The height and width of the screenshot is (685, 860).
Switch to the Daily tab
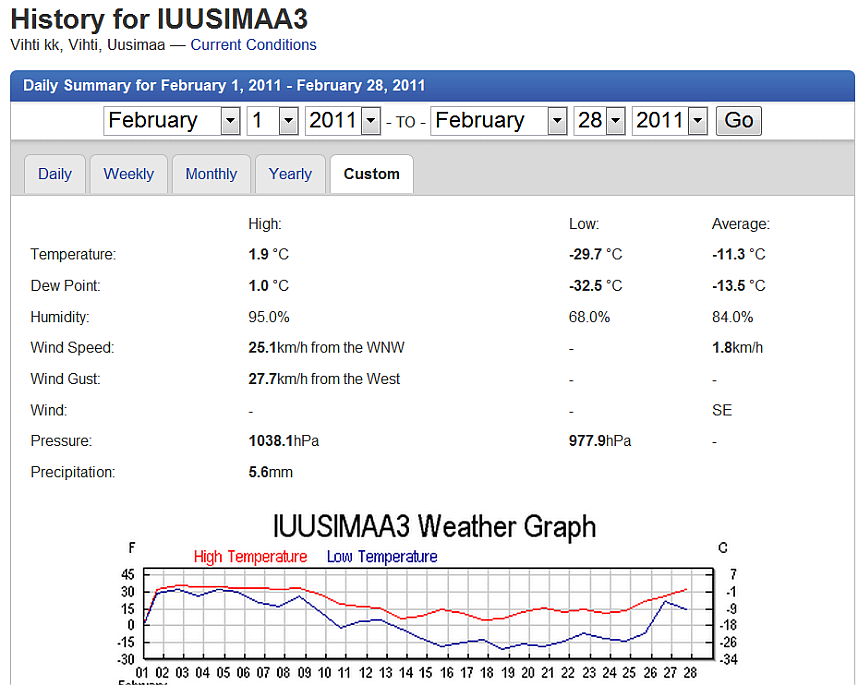pyautogui.click(x=55, y=174)
